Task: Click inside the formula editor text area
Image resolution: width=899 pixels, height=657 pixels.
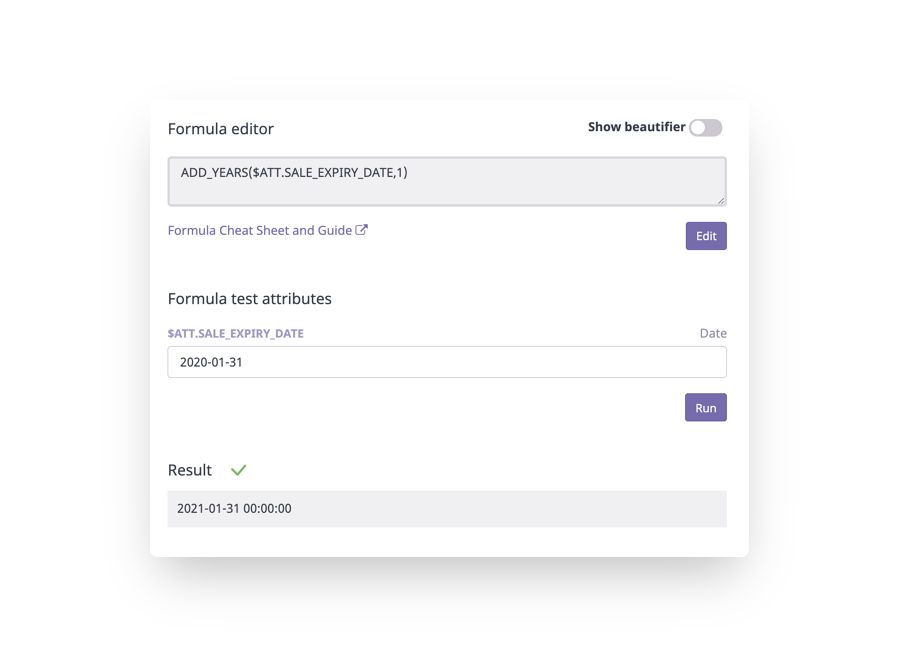Action: click(447, 181)
